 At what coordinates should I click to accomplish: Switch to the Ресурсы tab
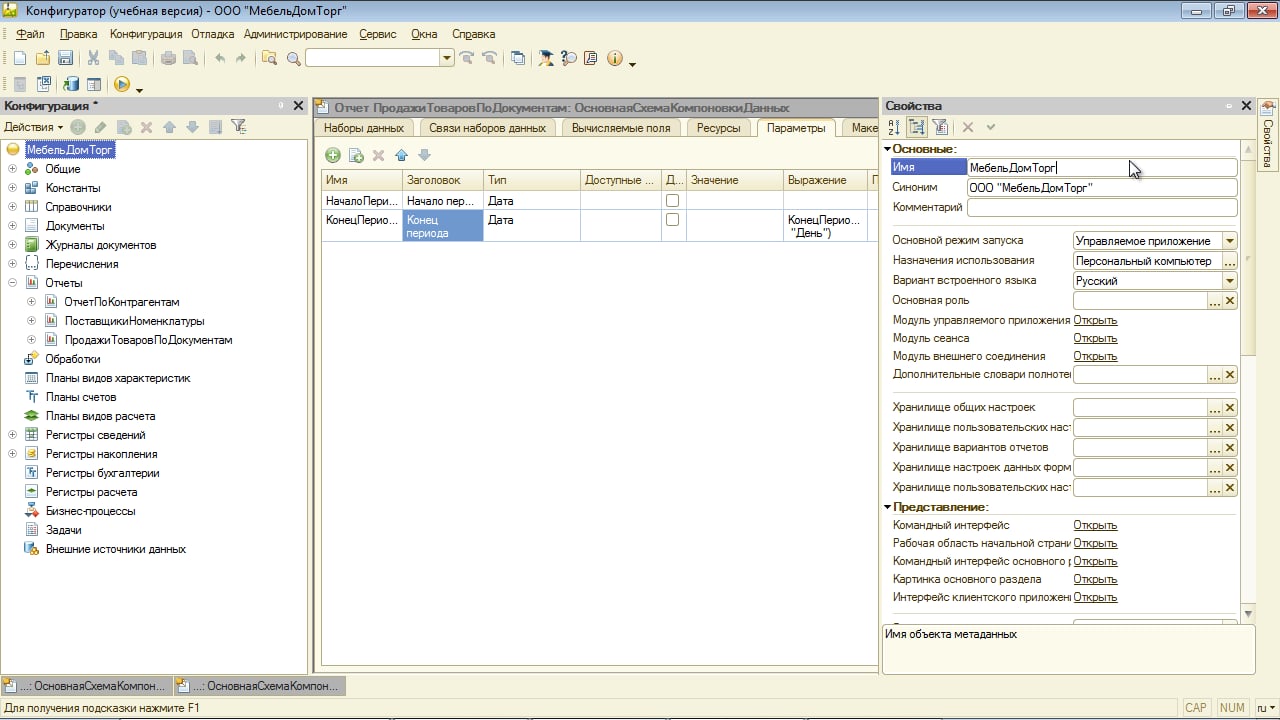pos(718,128)
